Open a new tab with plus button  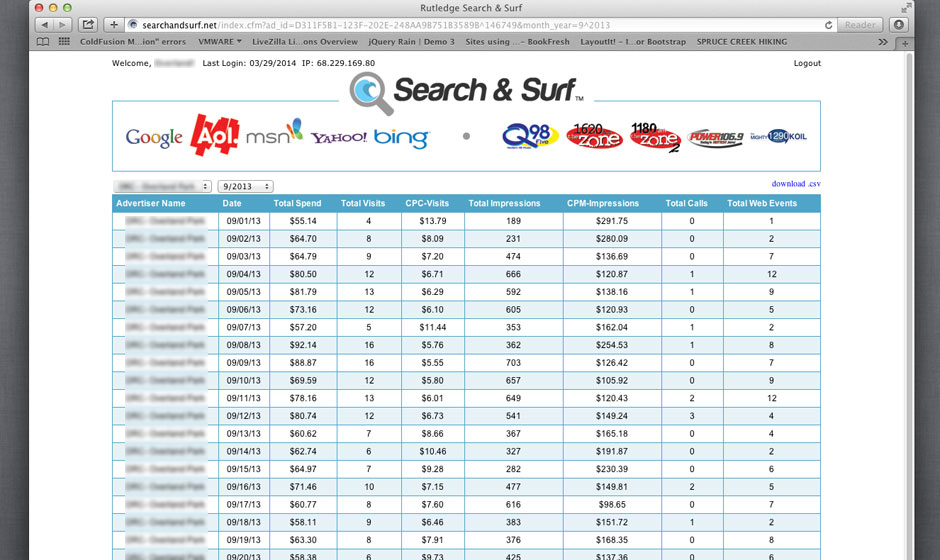pyautogui.click(x=905, y=43)
